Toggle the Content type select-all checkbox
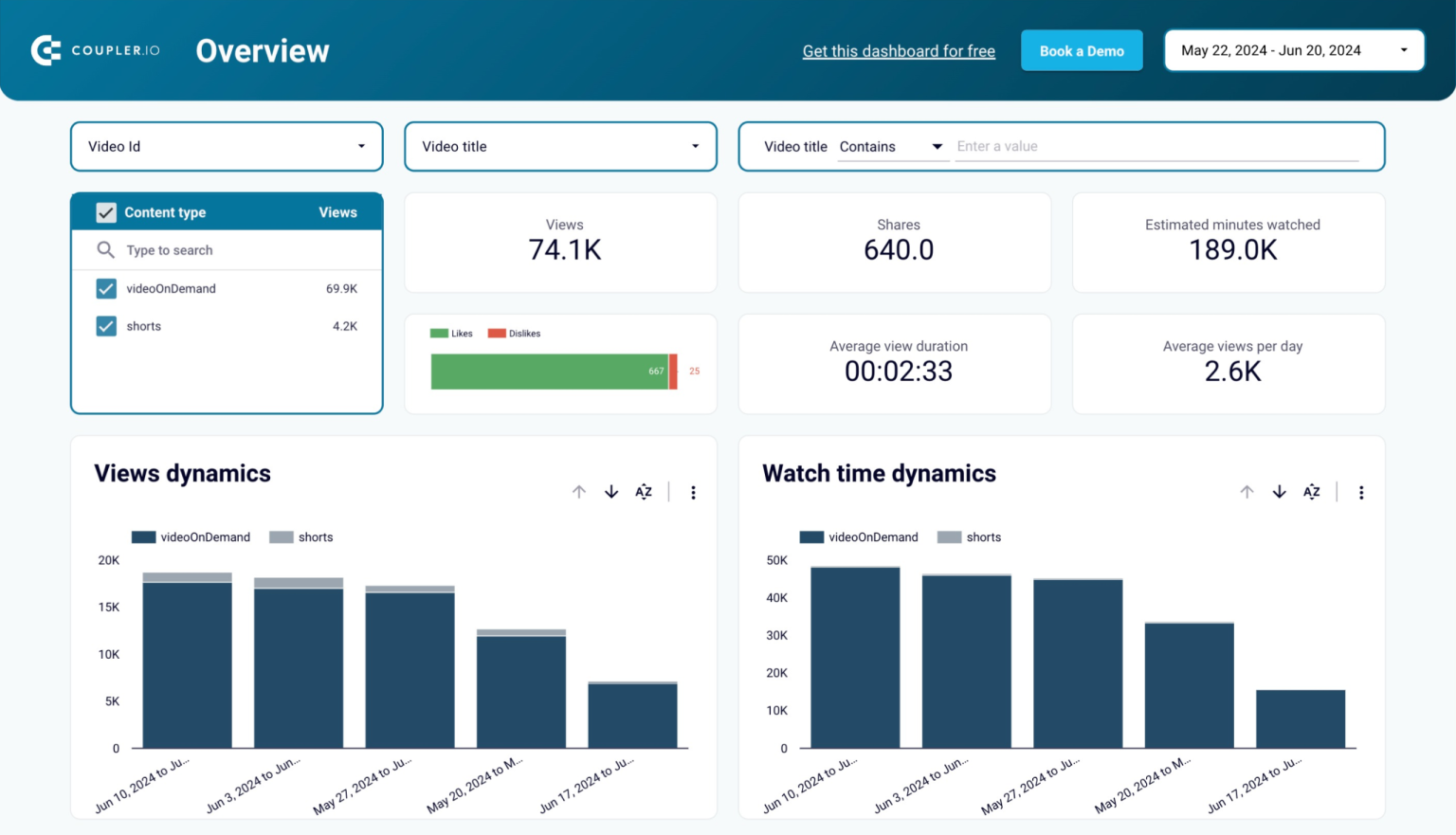Viewport: 1456px width, 835px height. pos(106,211)
